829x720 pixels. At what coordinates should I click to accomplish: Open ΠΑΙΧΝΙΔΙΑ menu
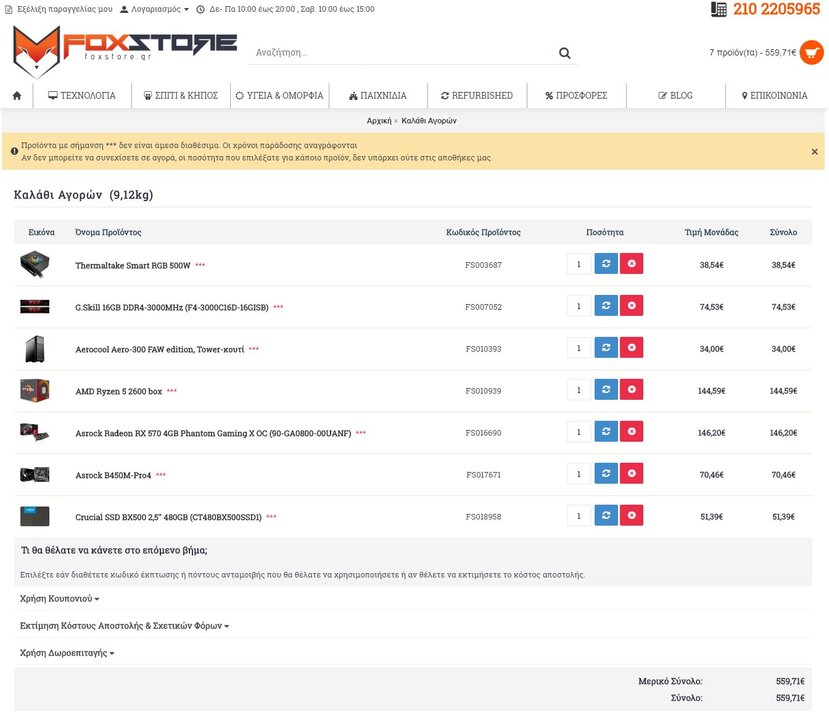pos(378,96)
